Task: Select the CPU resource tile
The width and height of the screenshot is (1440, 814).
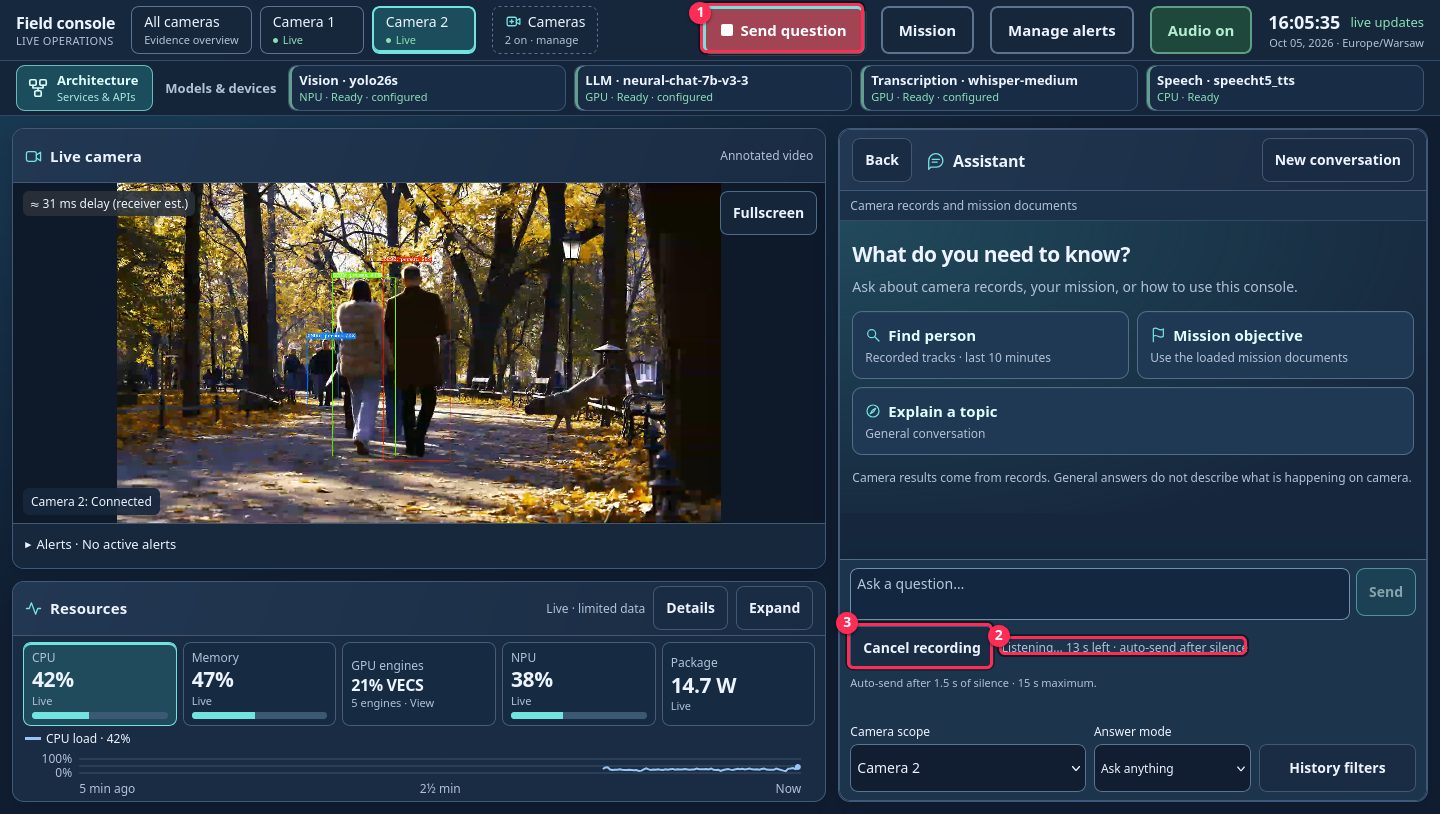Action: [x=100, y=684]
